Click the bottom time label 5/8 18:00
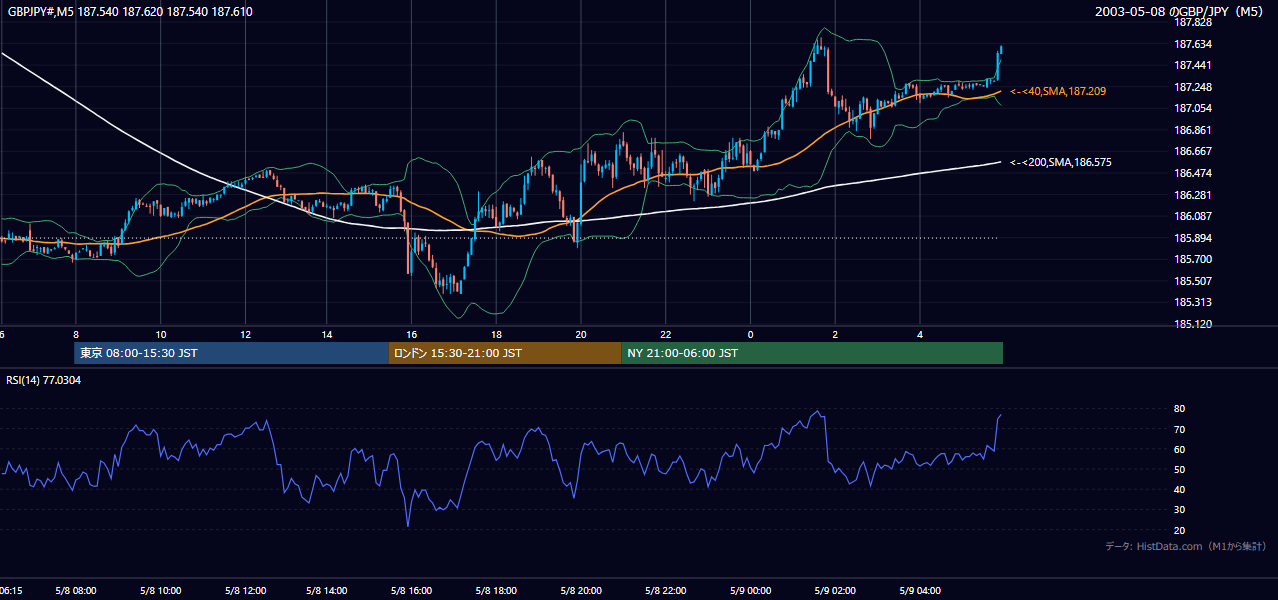 click(496, 591)
